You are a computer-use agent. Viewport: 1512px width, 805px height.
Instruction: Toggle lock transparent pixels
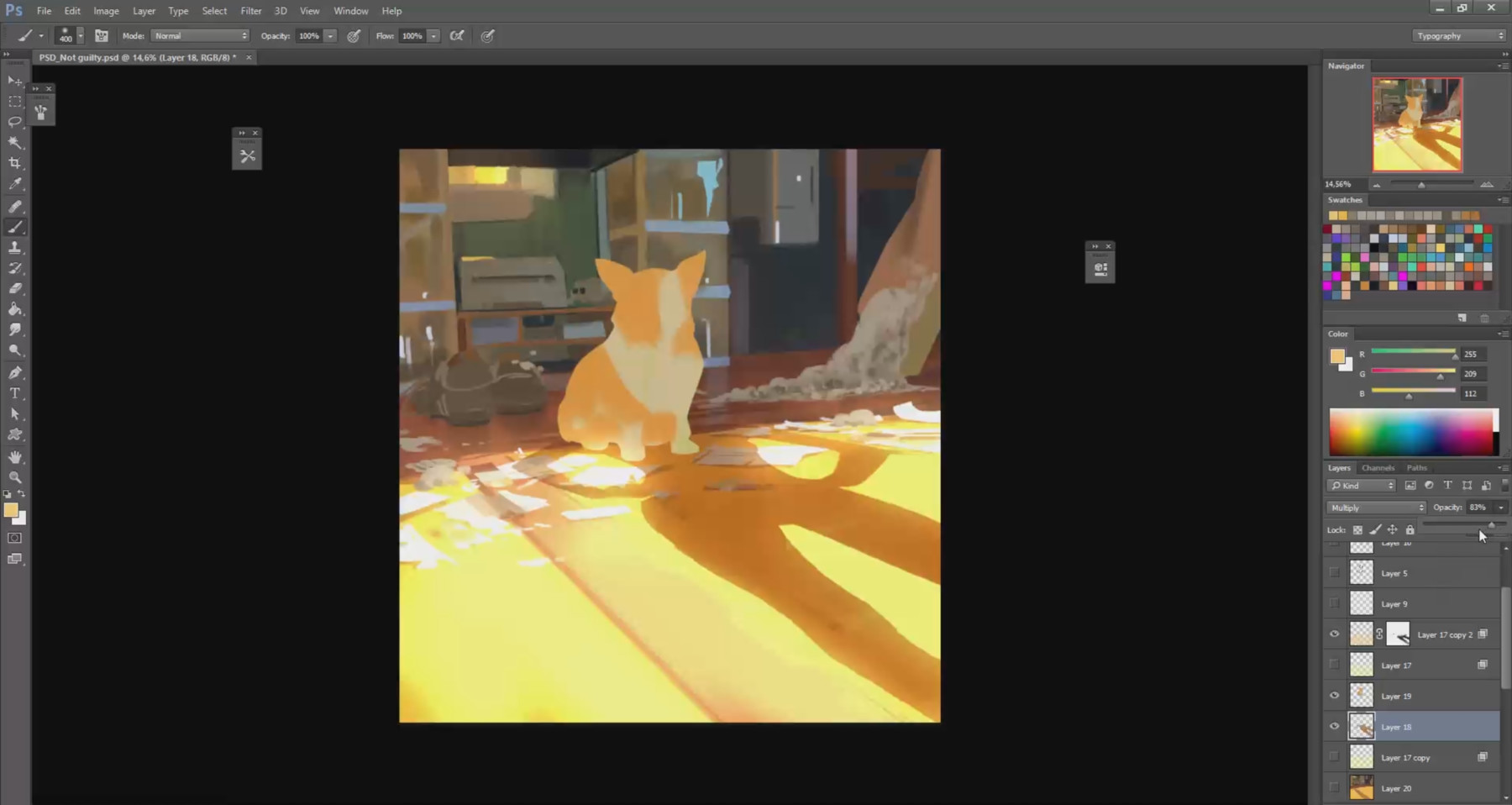(1357, 529)
